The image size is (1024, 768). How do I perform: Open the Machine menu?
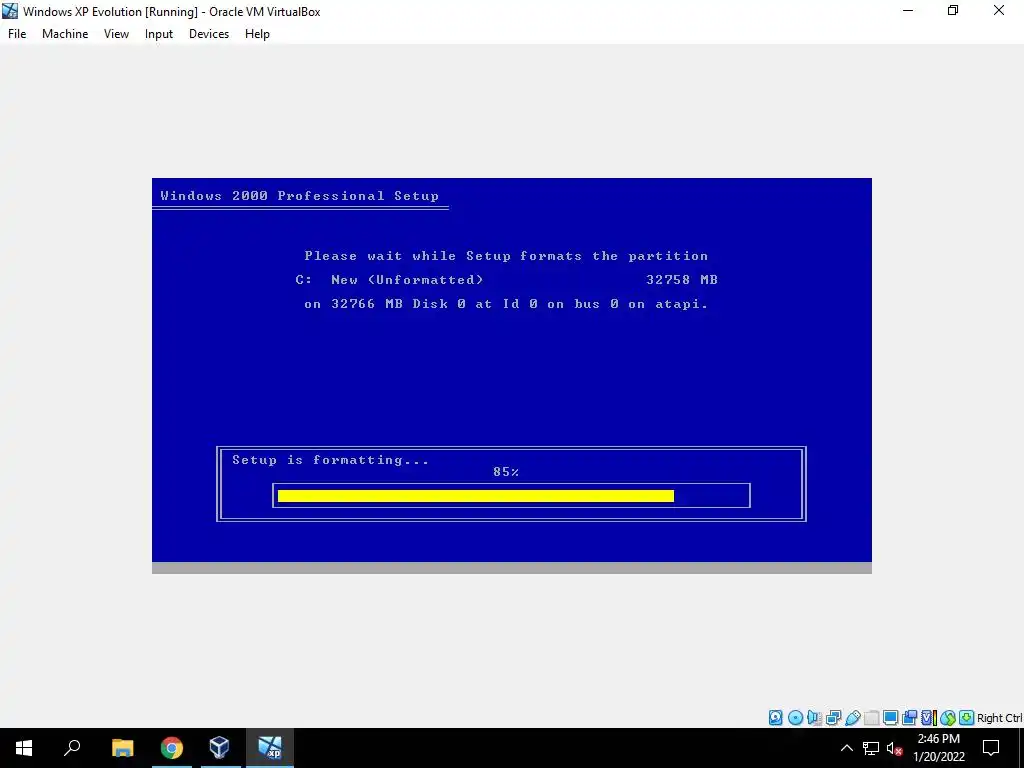tap(65, 34)
